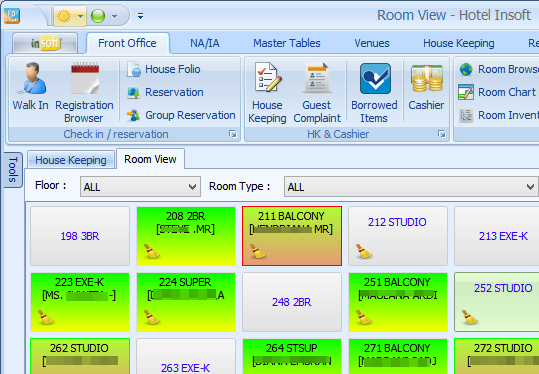This screenshot has height=374, width=539.
Task: Switch to House Keeping document tab
Action: 71,160
